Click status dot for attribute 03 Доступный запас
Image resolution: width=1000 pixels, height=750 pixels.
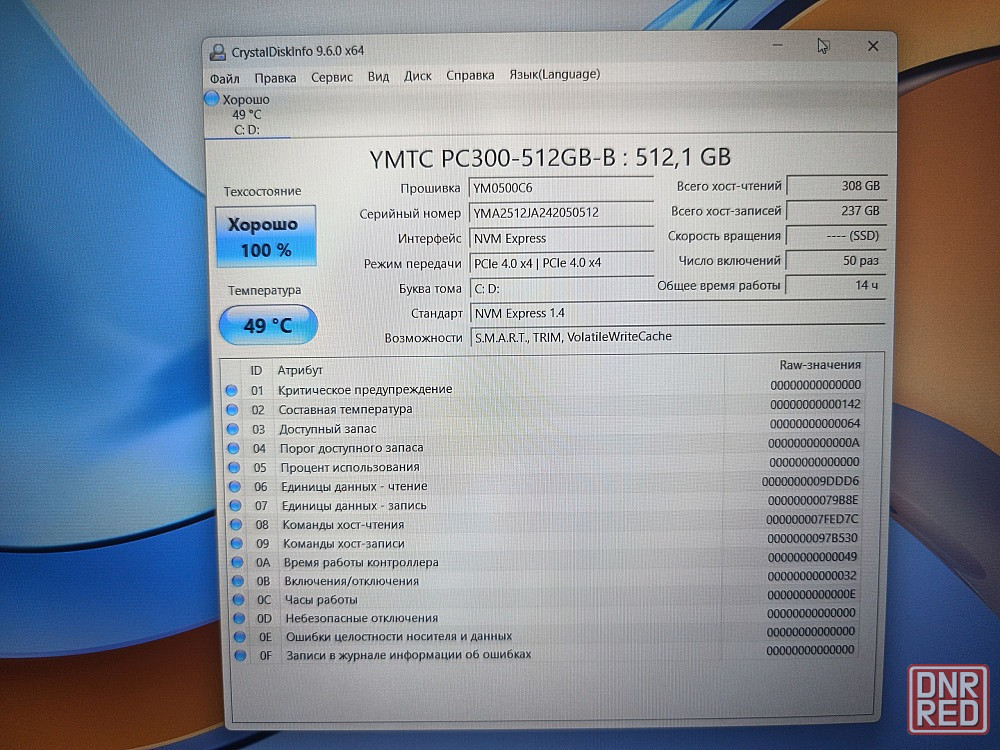[233, 429]
